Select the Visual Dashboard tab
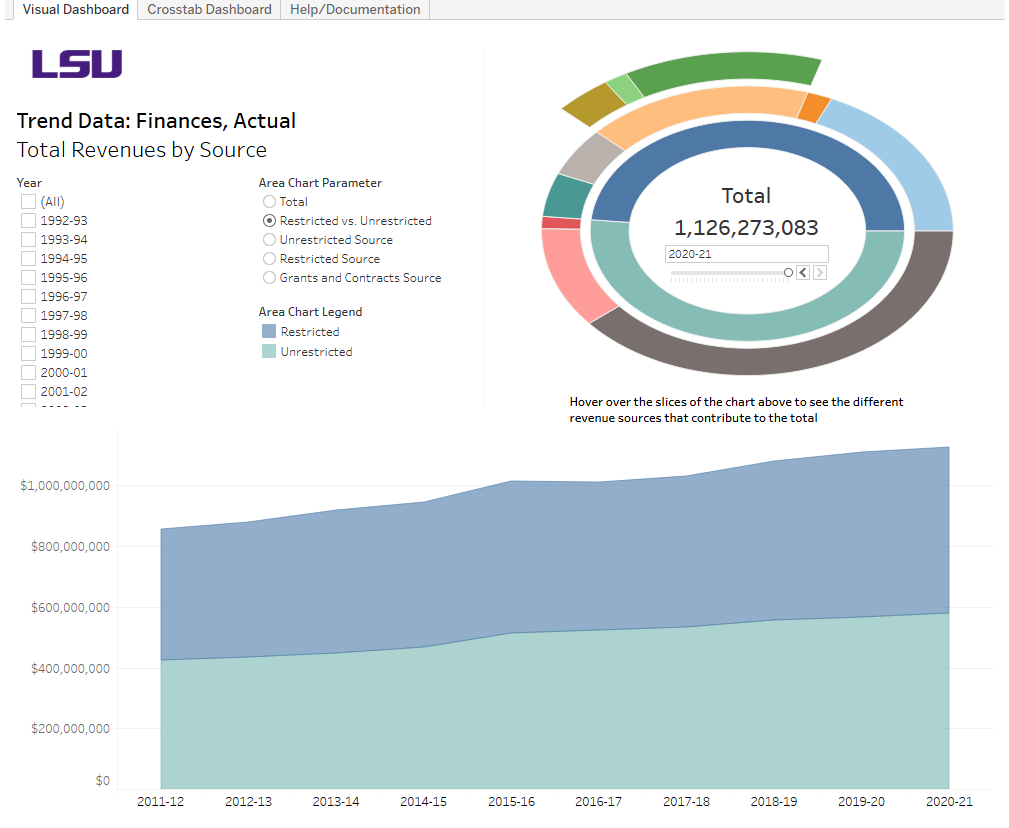This screenshot has width=1009, height=828. point(74,9)
